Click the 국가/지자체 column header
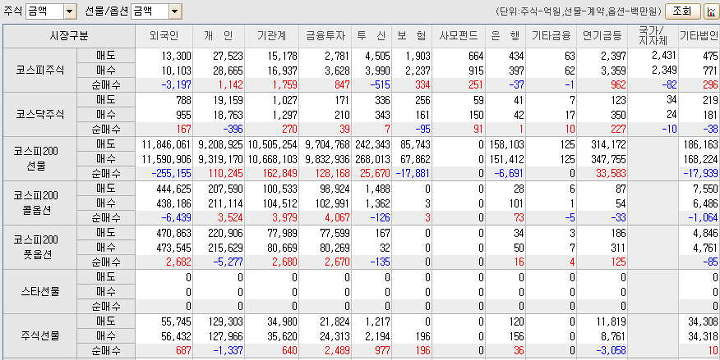The image size is (720, 360). tap(652, 36)
